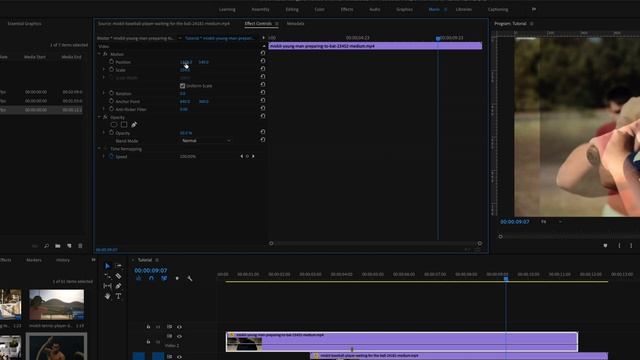Viewport: 640px width, 360px height.
Task: Go to previous Speed keyframe
Action: 241,156
